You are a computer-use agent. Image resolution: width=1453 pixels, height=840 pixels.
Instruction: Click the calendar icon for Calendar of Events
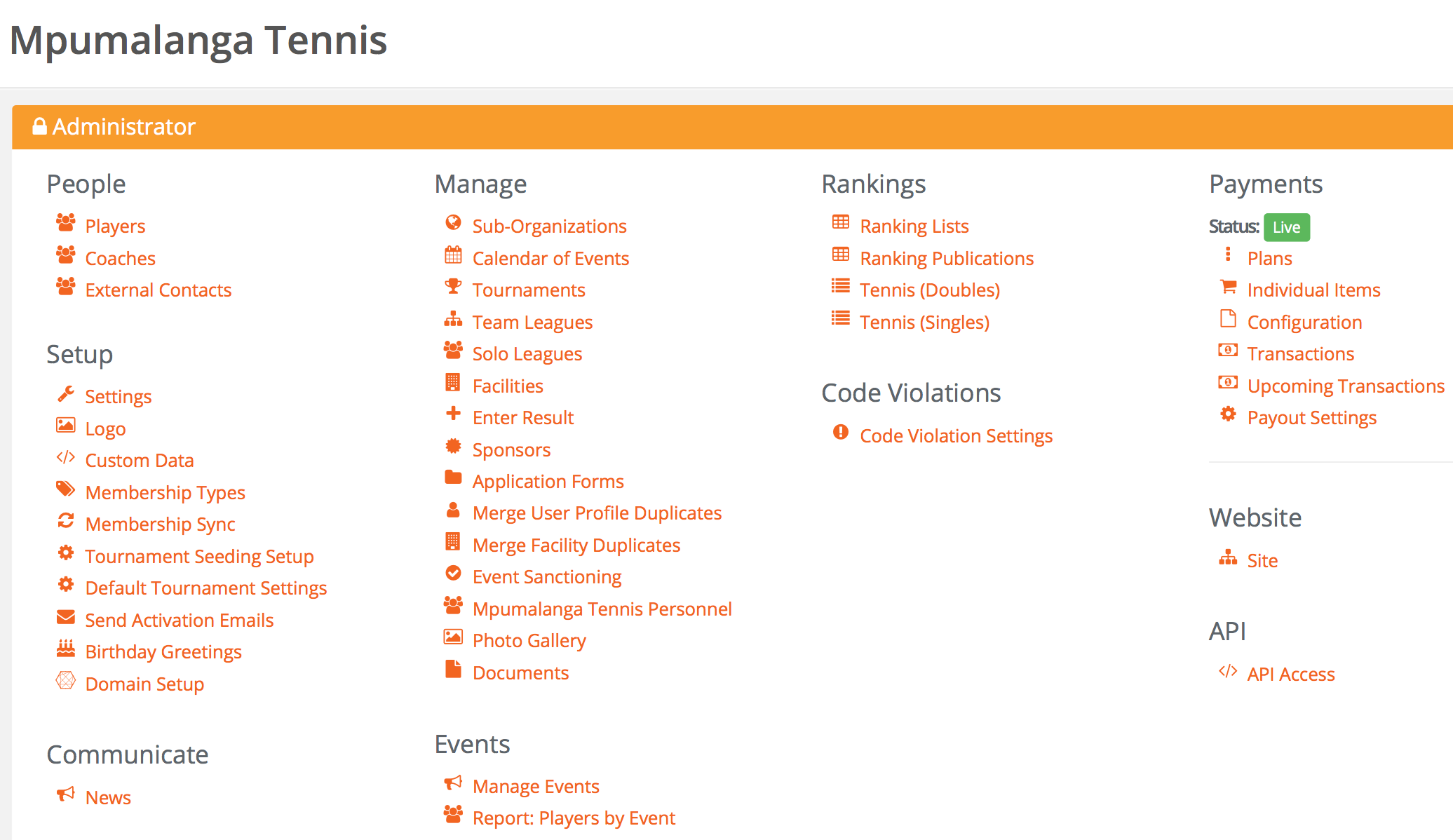pos(454,255)
